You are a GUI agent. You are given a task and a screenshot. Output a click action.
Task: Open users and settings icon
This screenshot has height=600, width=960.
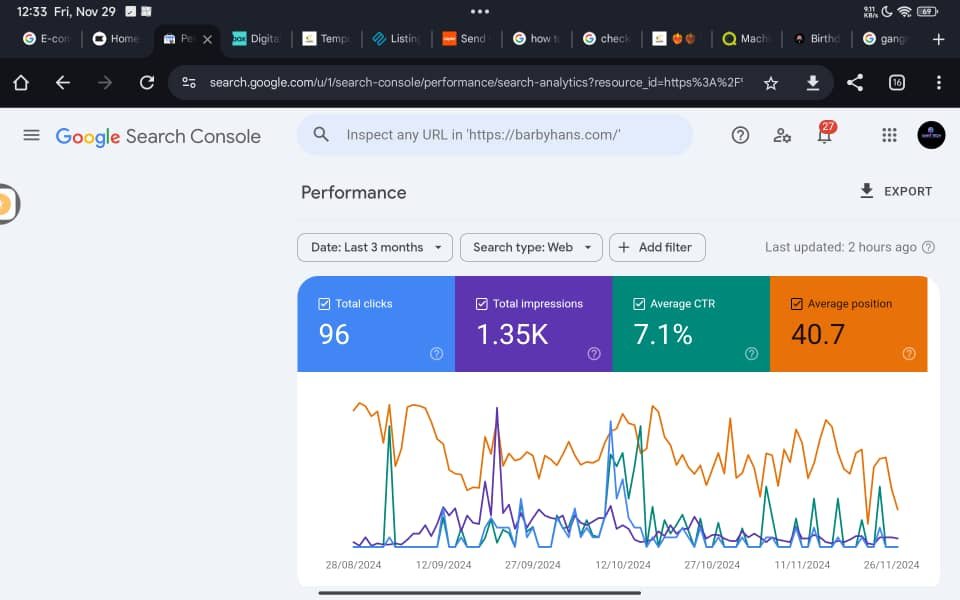point(782,135)
